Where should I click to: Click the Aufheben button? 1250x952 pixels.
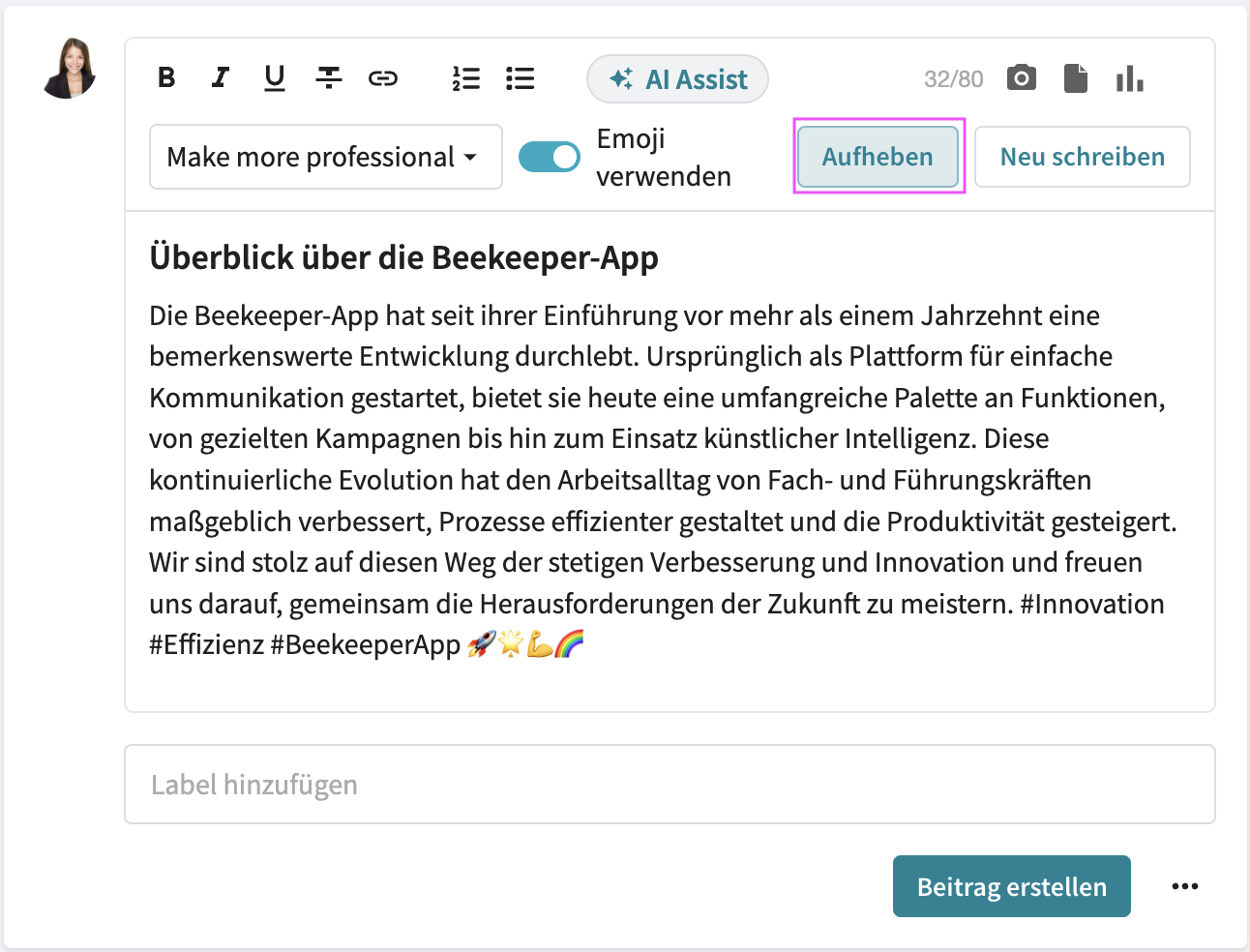[878, 156]
